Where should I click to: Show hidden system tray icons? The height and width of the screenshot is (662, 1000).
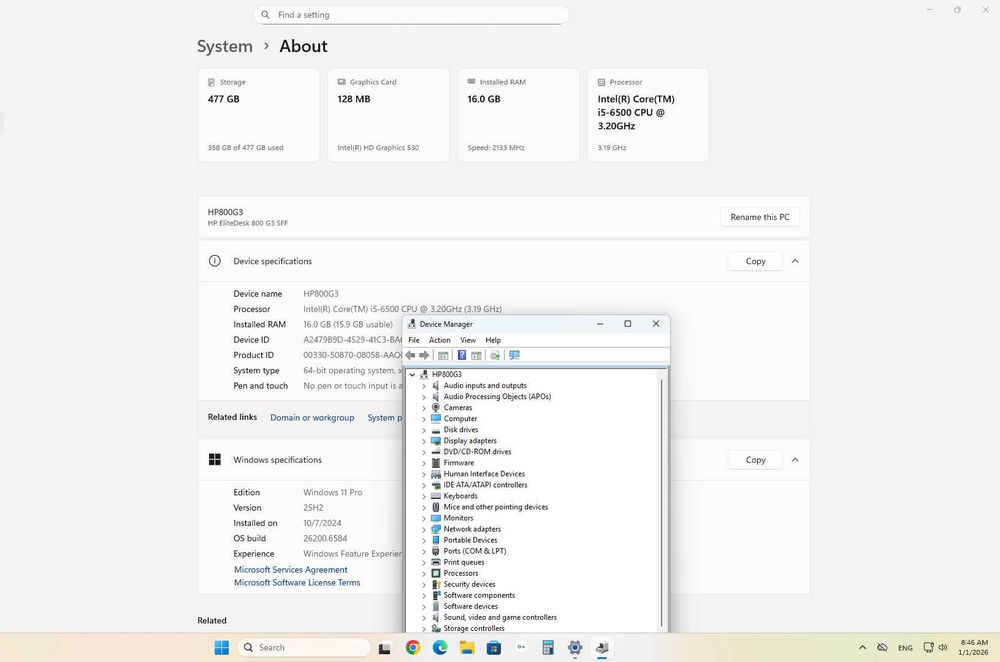pyautogui.click(x=862, y=647)
